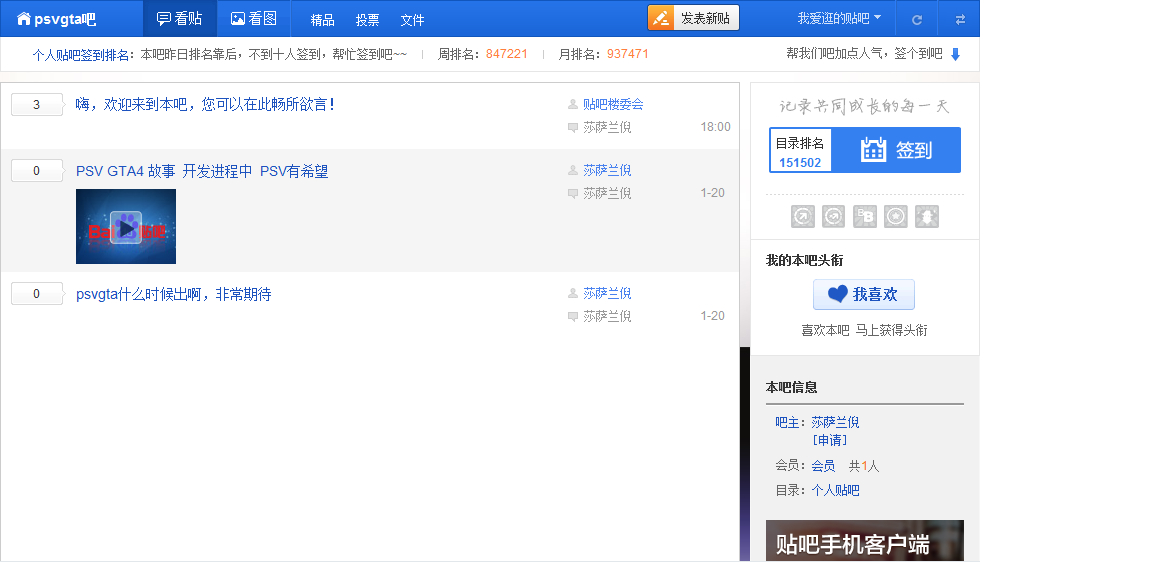Click the author icon in the PSV GTA4 thread
The image size is (1170, 562).
coord(573,170)
